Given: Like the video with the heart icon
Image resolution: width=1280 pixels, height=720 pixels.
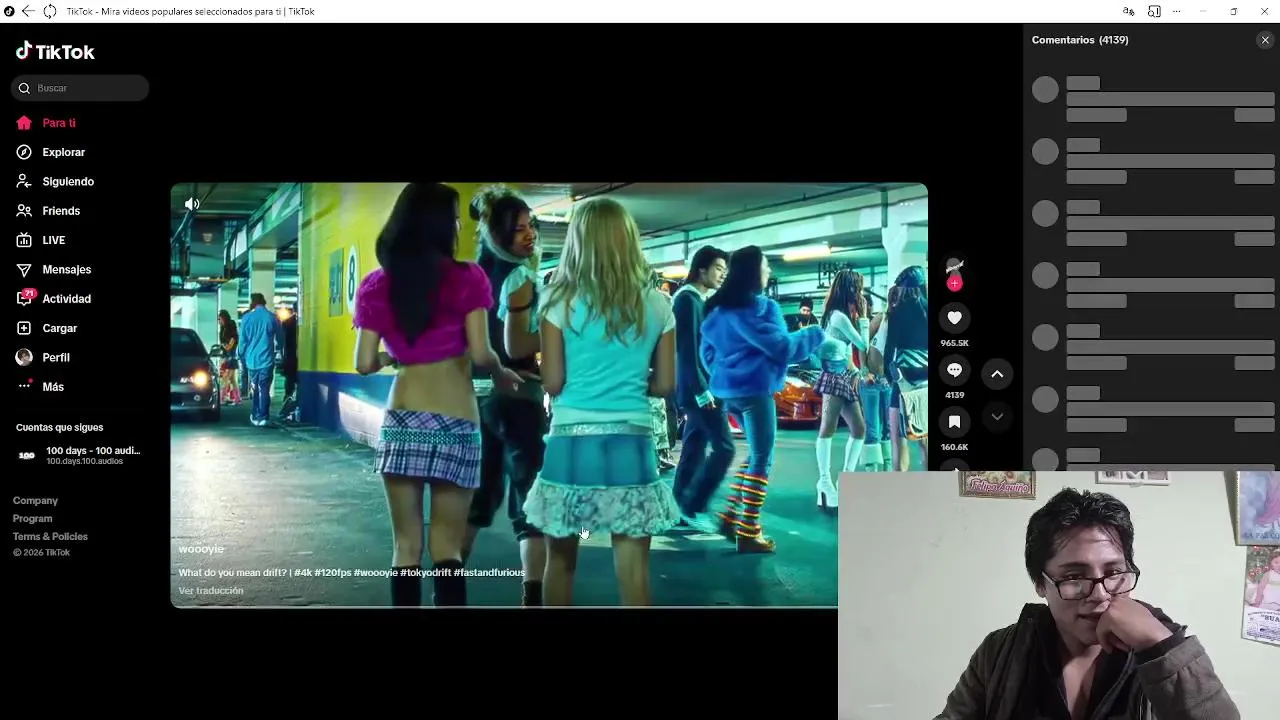Looking at the screenshot, I should [954, 318].
